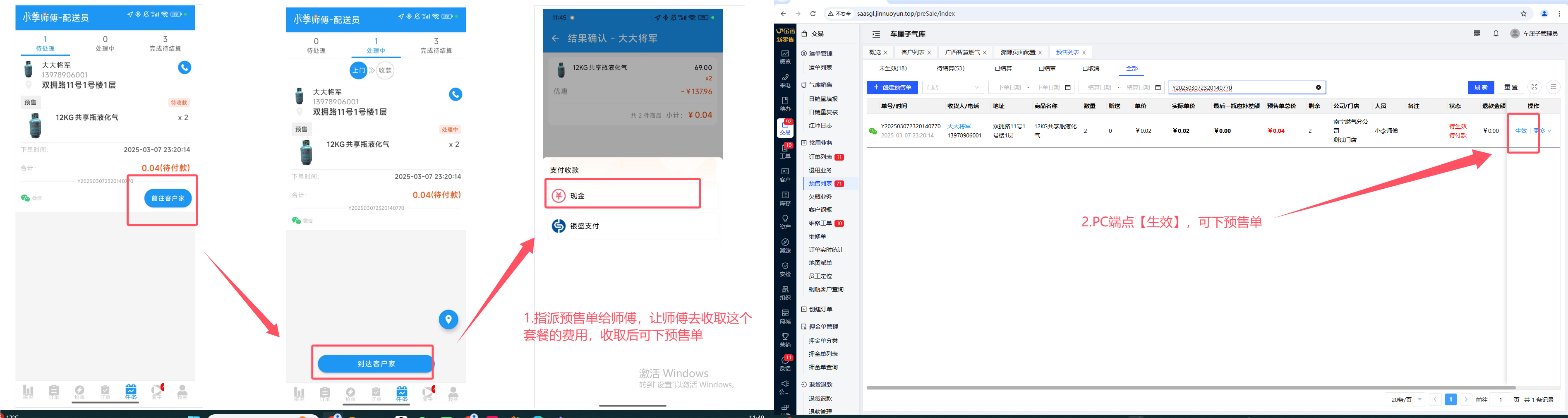Switch to 未生效(18) tab
This screenshot has height=418, width=1568.
click(892, 69)
